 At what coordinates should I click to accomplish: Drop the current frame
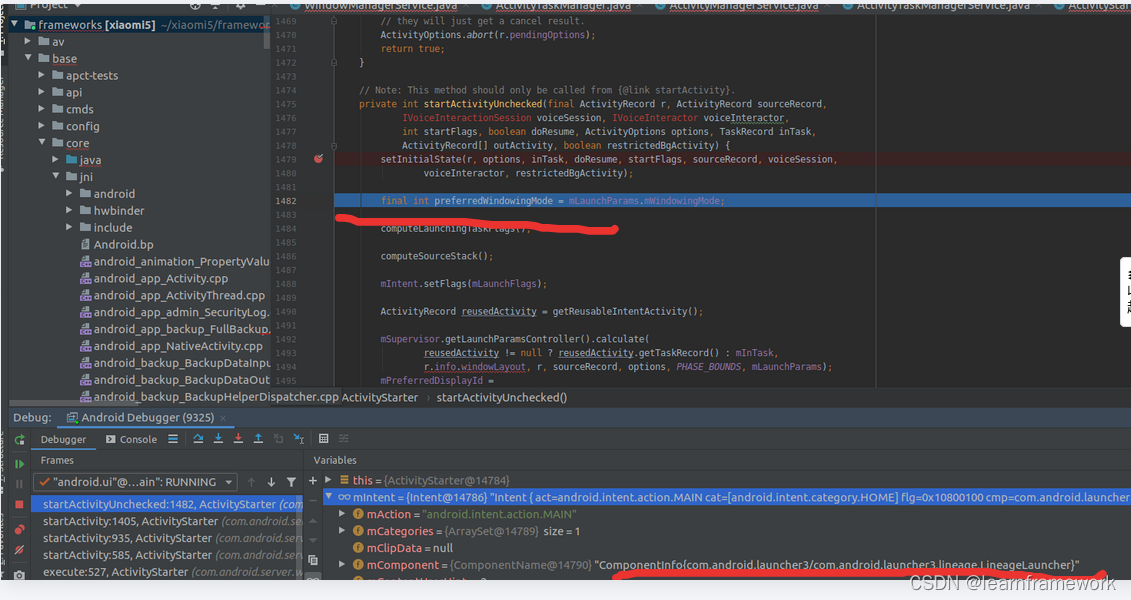point(278,438)
